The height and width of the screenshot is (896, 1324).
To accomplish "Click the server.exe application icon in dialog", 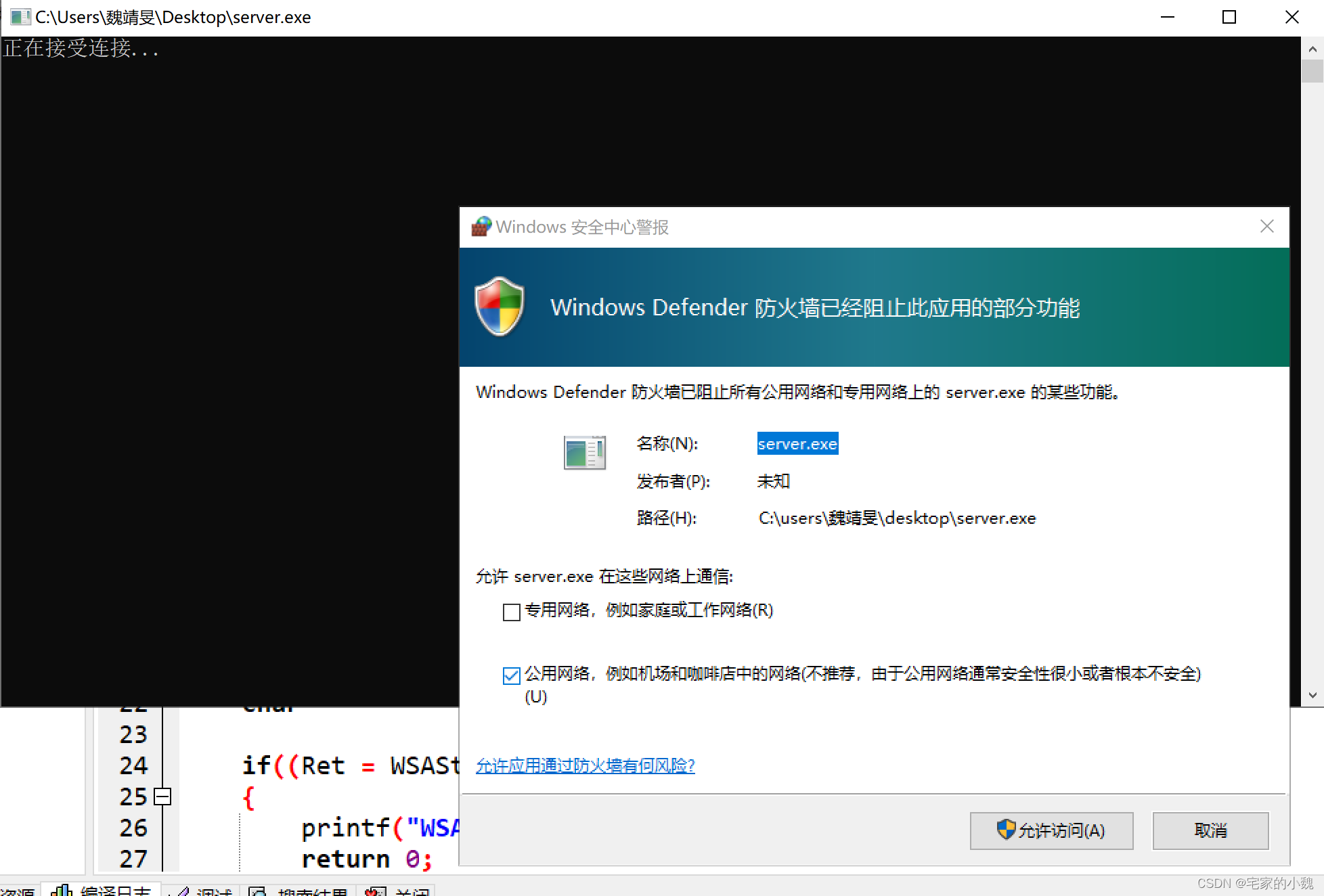I will pos(585,453).
